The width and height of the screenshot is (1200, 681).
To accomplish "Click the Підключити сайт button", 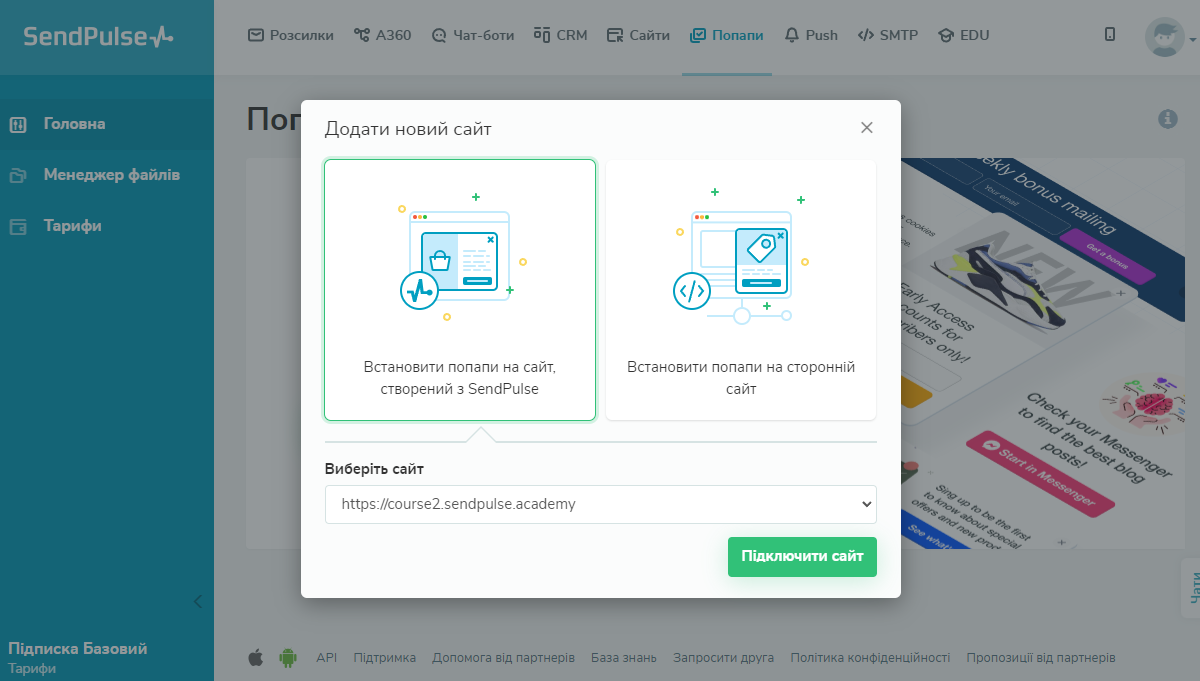I will [802, 557].
